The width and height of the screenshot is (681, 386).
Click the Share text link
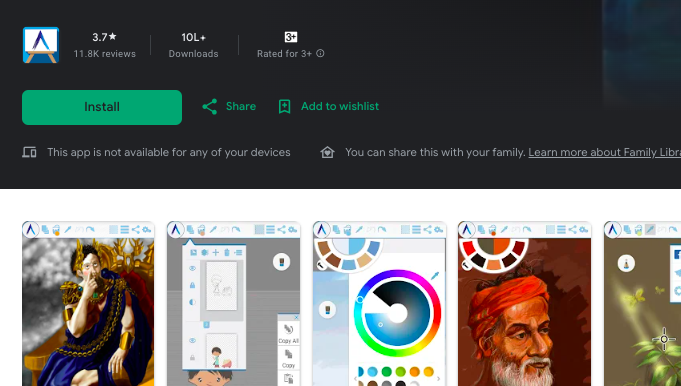(x=241, y=106)
